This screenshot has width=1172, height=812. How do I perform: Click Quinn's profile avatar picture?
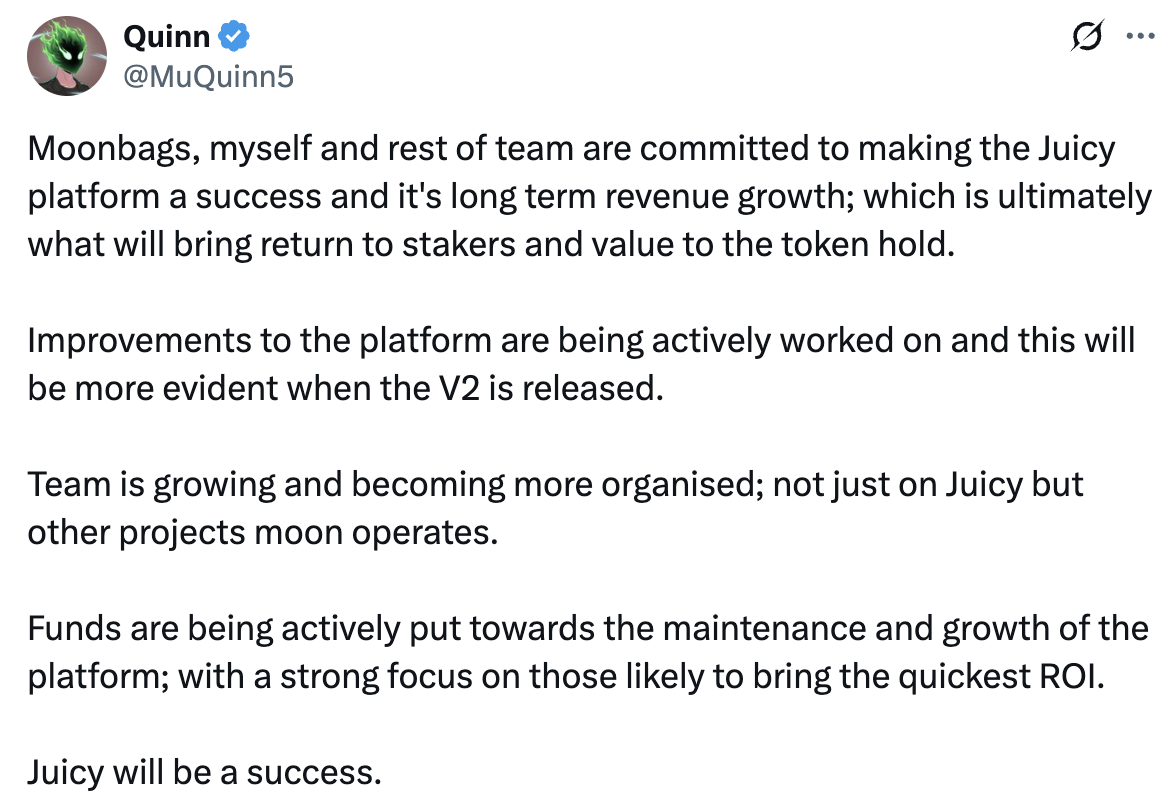(67, 57)
